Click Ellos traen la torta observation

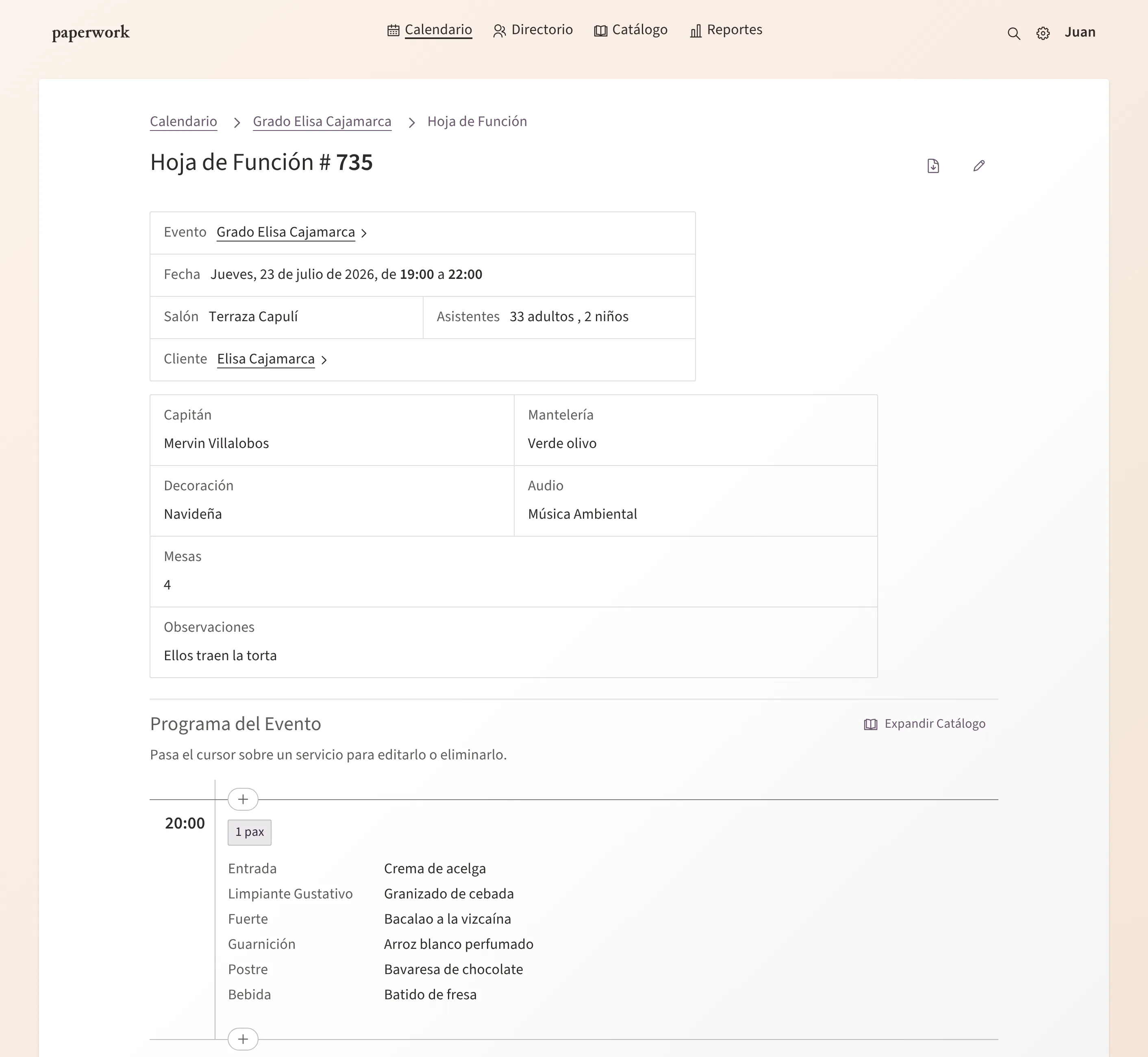click(x=220, y=655)
